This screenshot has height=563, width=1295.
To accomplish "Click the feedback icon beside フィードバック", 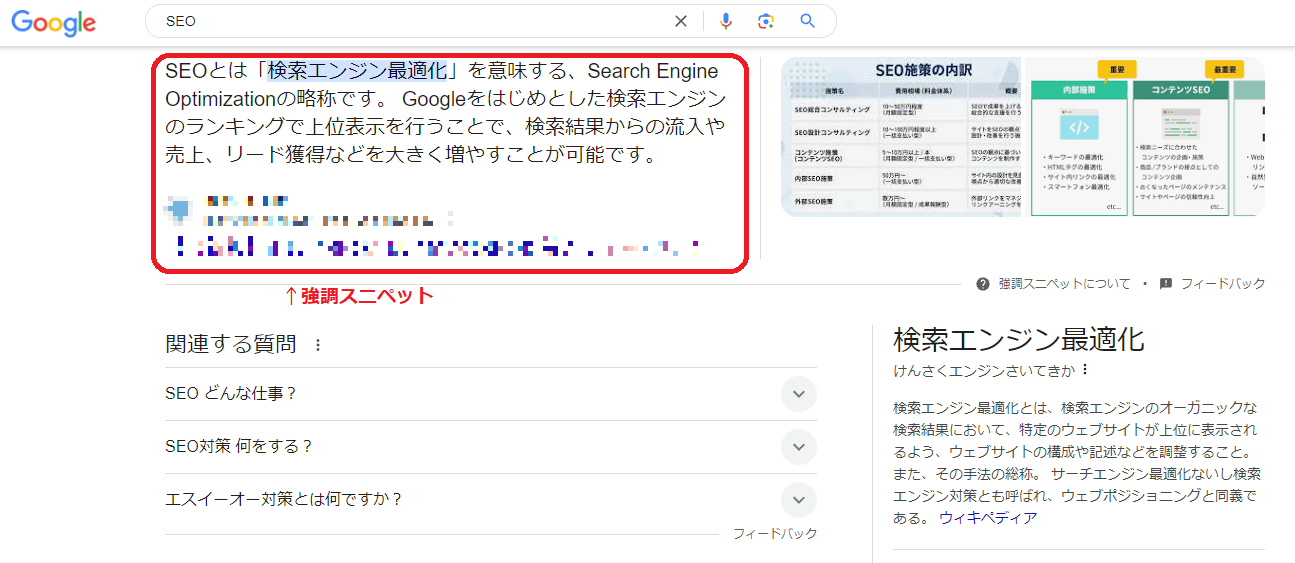I will (1166, 284).
